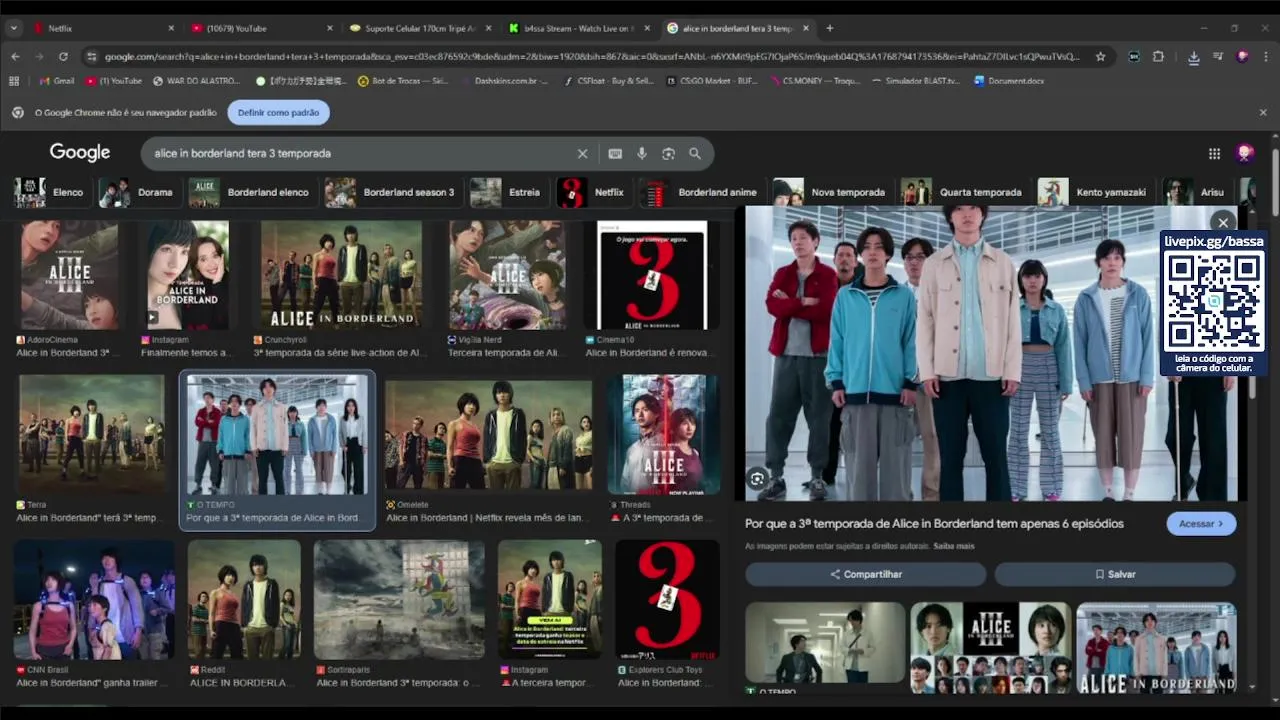Click Definir como padrão button
The height and width of the screenshot is (720, 1280).
click(x=278, y=112)
